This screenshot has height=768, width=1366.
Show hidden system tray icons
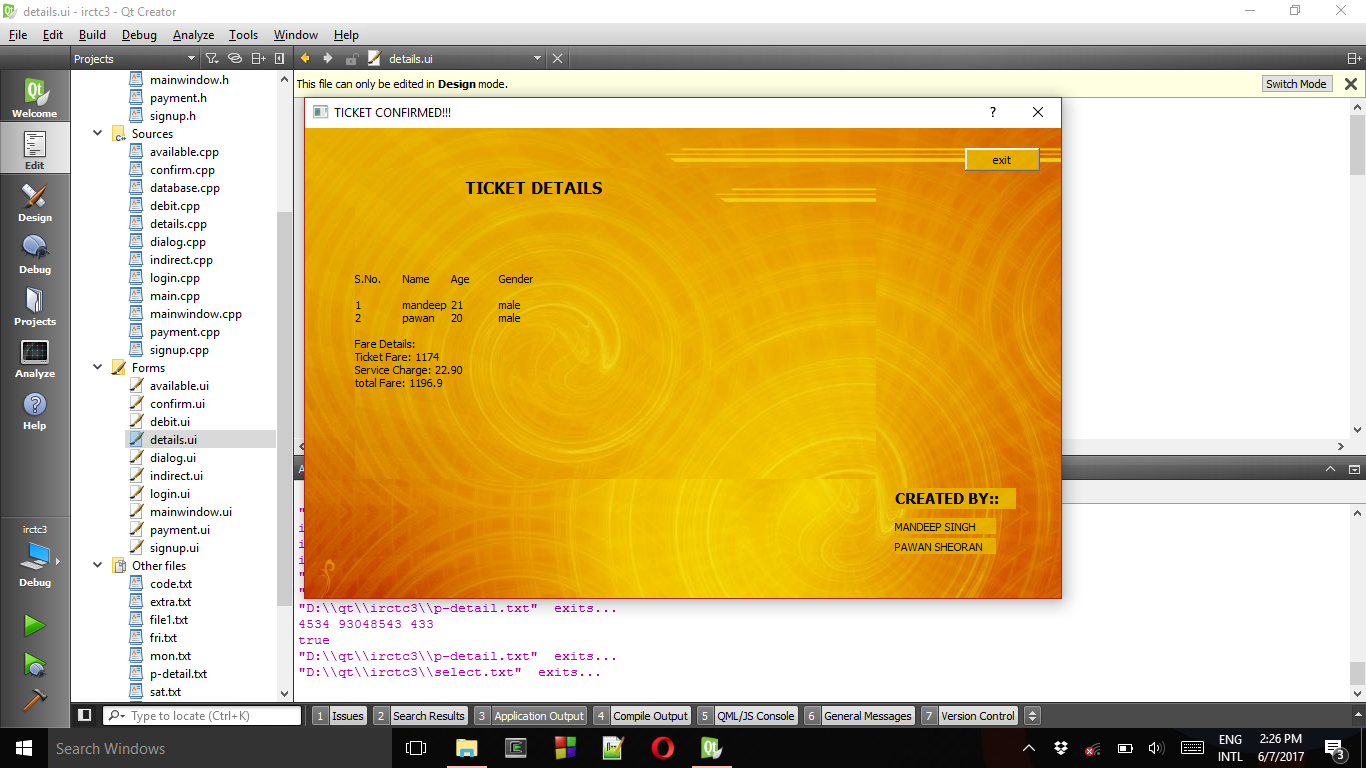[x=1028, y=748]
